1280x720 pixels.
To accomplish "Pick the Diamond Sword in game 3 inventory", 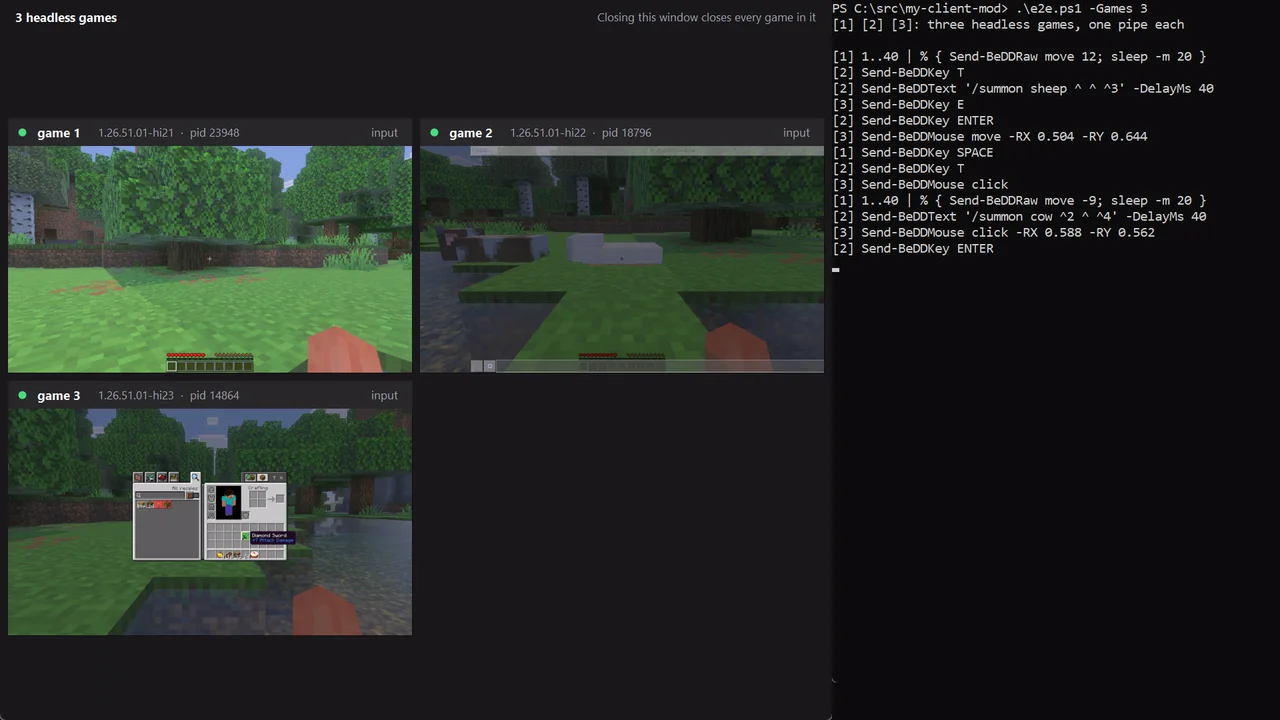I will [246, 536].
